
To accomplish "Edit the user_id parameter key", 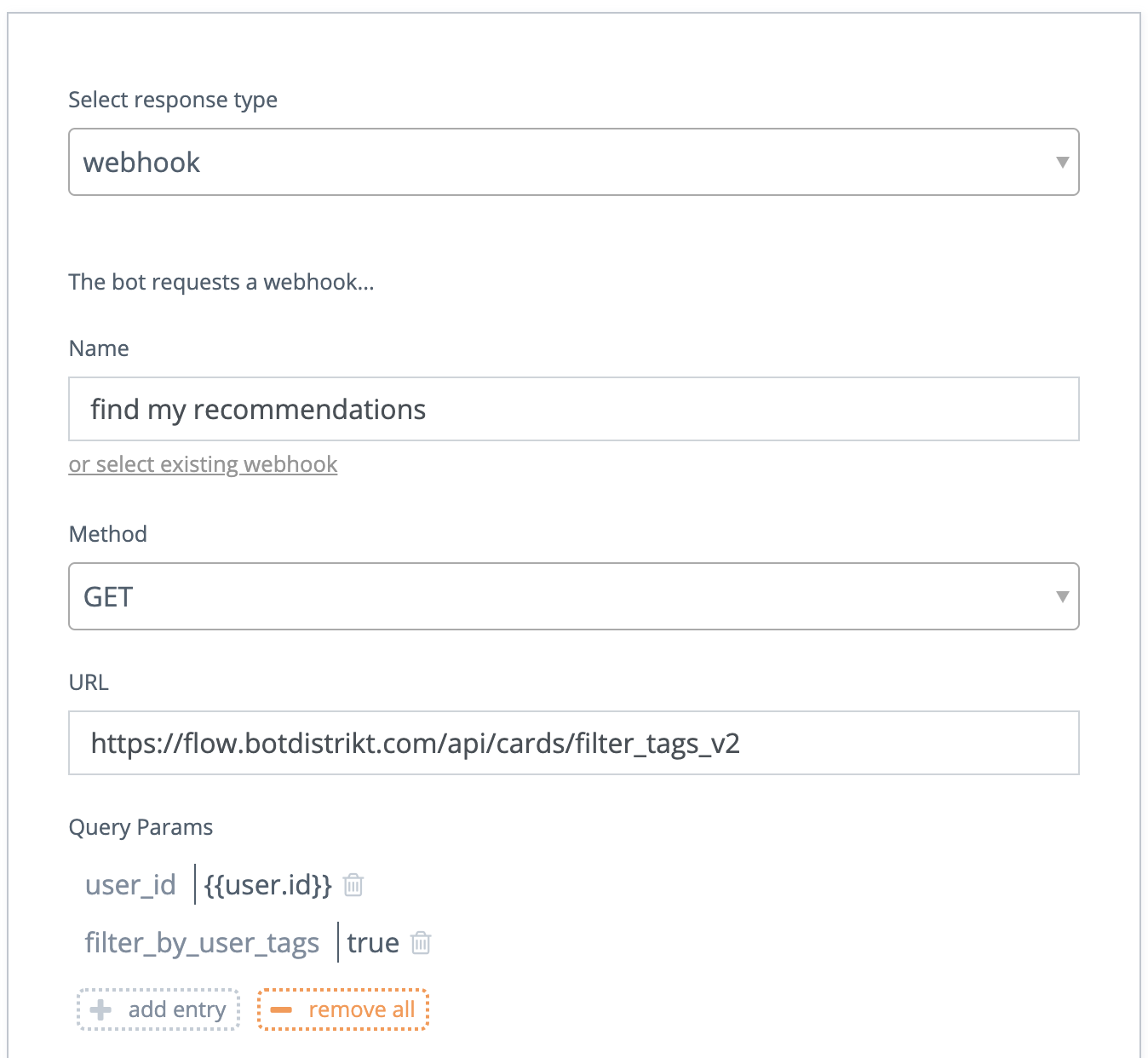I will [x=131, y=885].
